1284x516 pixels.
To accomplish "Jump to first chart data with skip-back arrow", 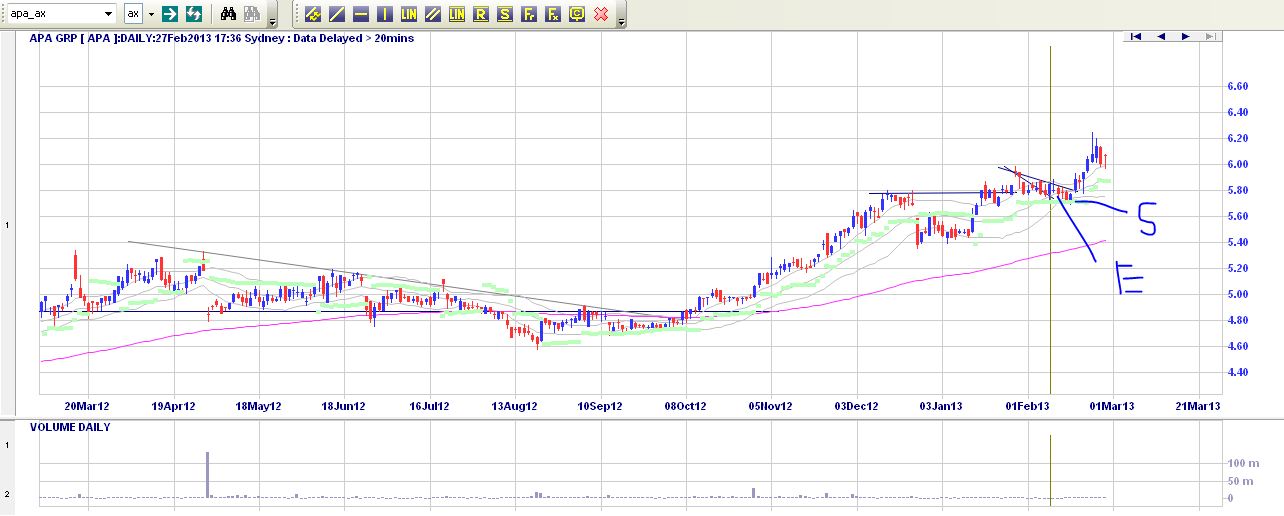I will click(x=1136, y=36).
